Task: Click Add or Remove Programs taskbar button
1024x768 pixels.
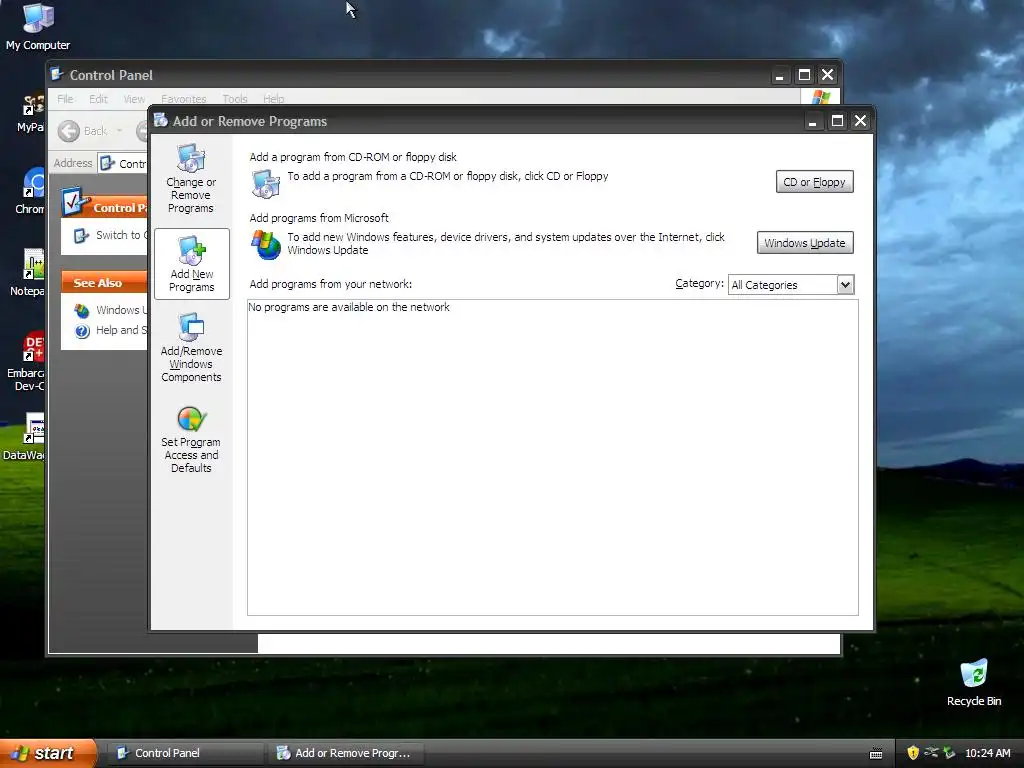Action: click(346, 753)
